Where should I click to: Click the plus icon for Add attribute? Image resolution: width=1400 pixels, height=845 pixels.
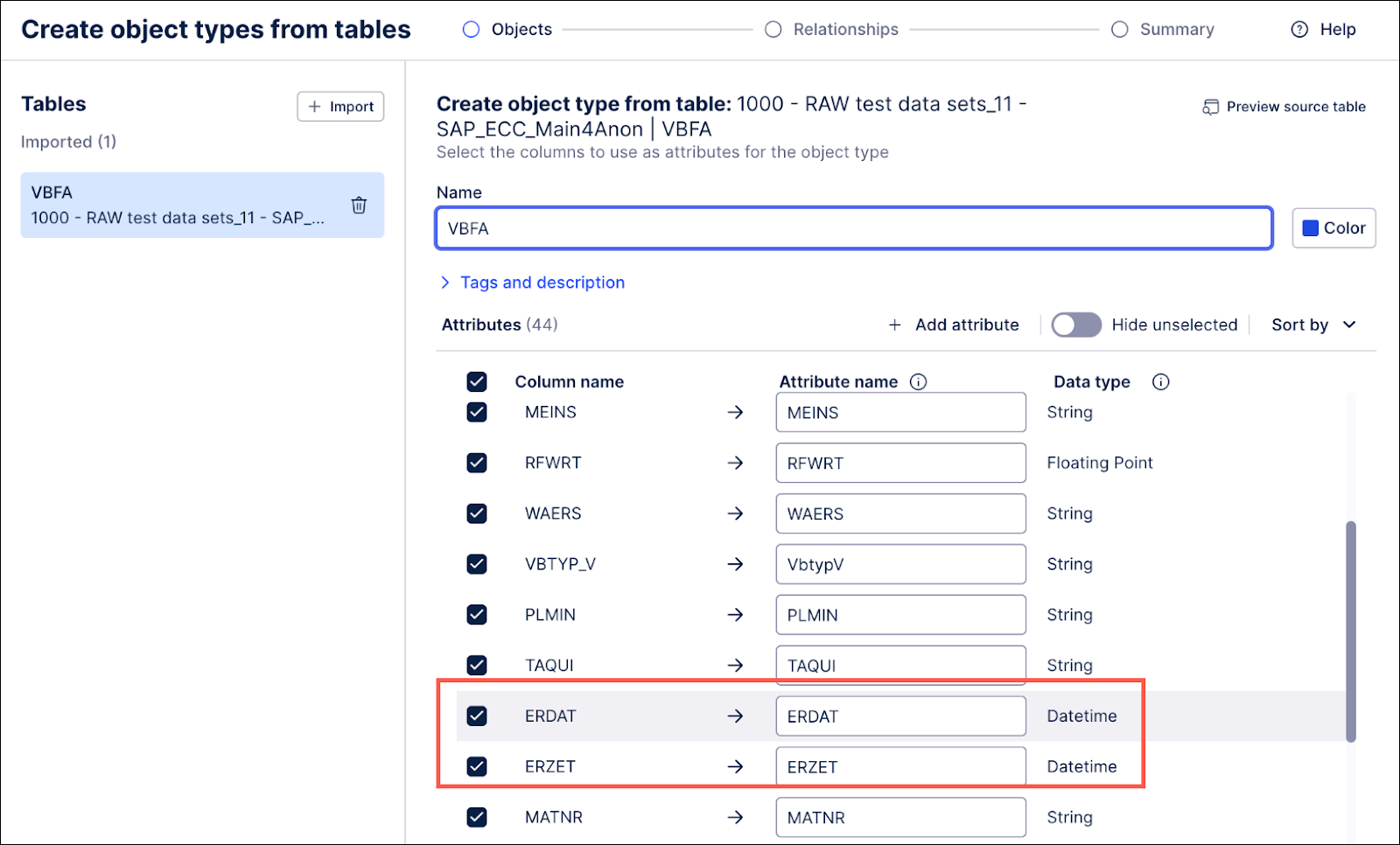894,325
